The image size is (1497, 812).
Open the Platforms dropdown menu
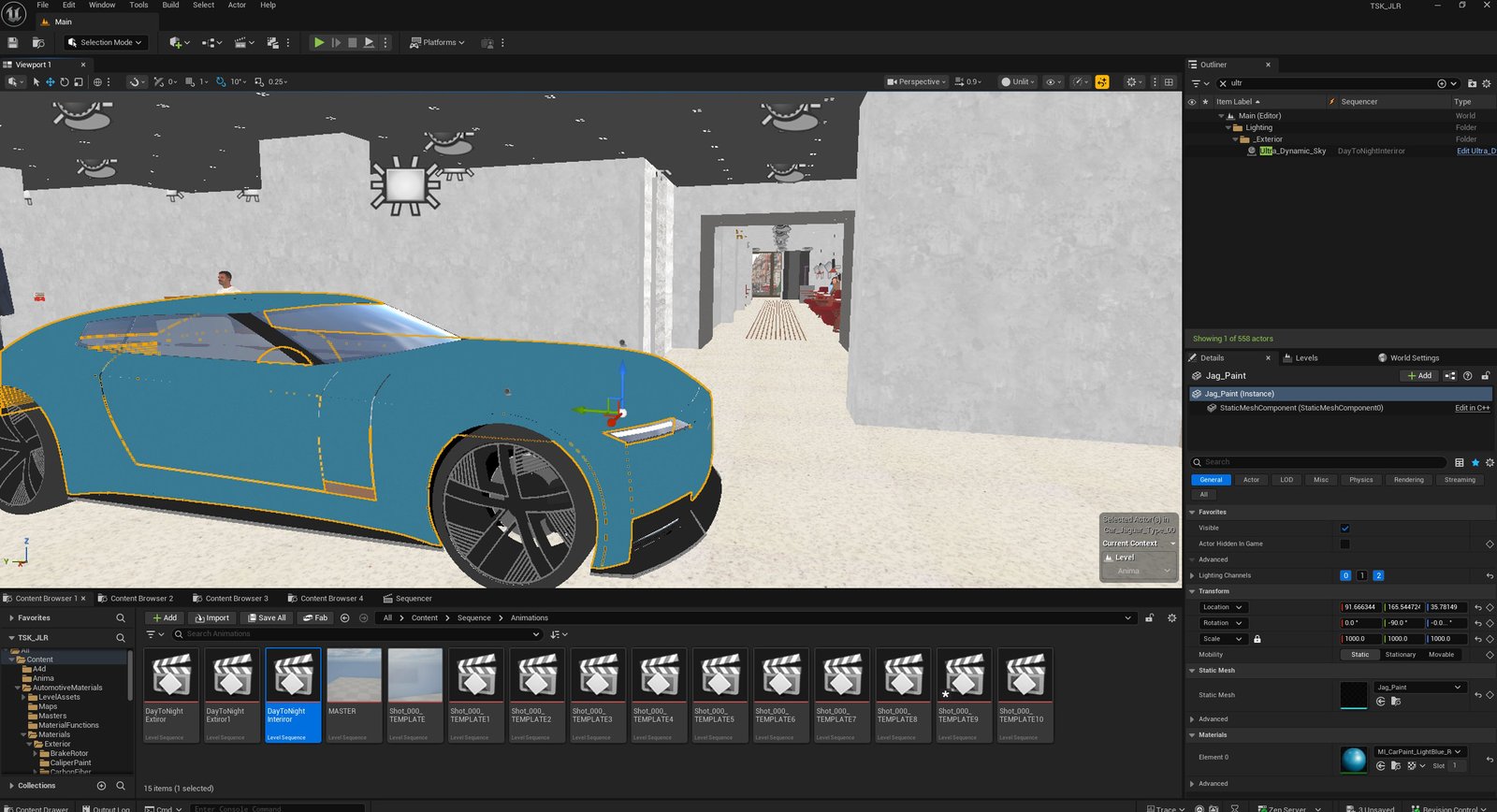coord(438,43)
